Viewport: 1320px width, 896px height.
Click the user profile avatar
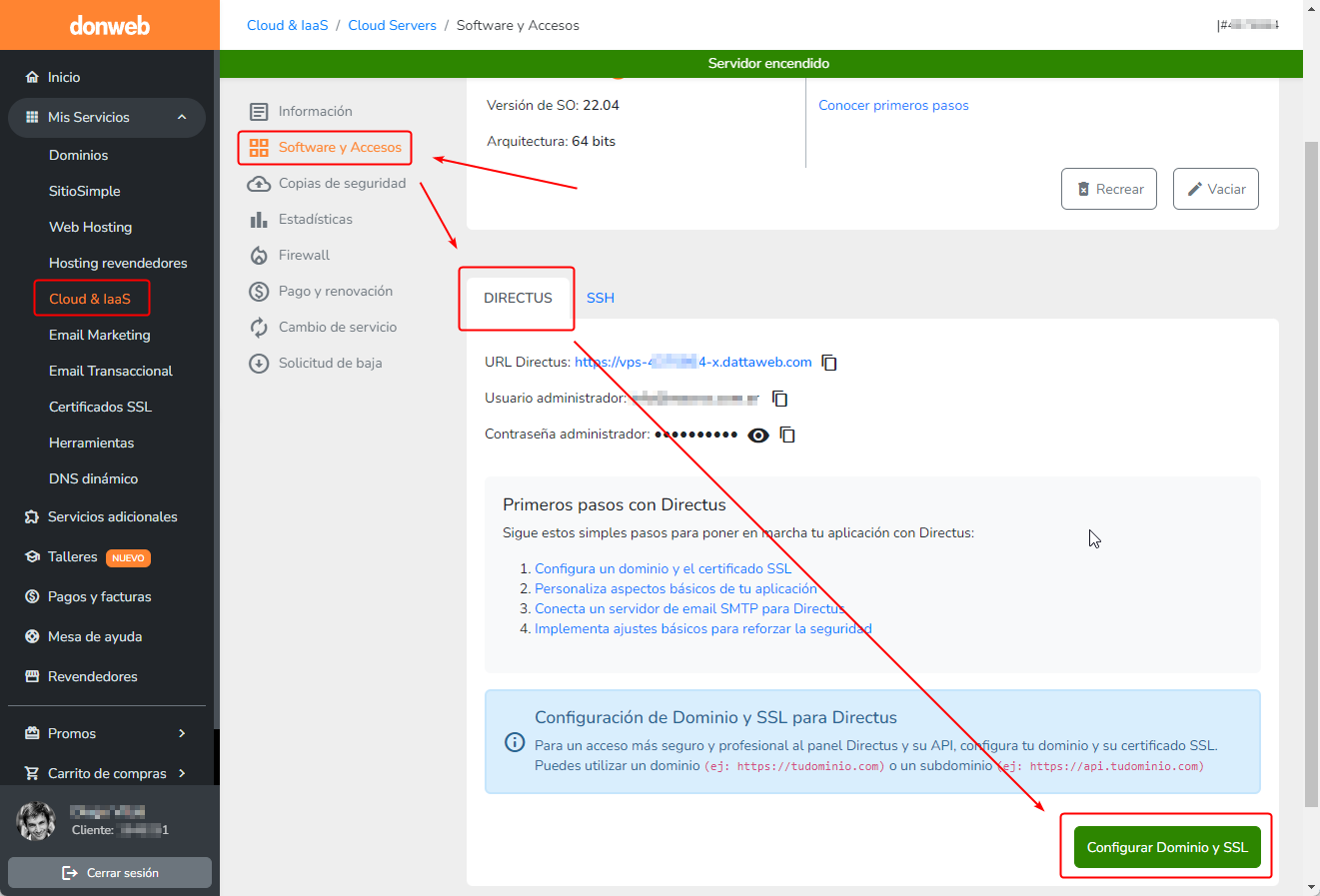[36, 821]
